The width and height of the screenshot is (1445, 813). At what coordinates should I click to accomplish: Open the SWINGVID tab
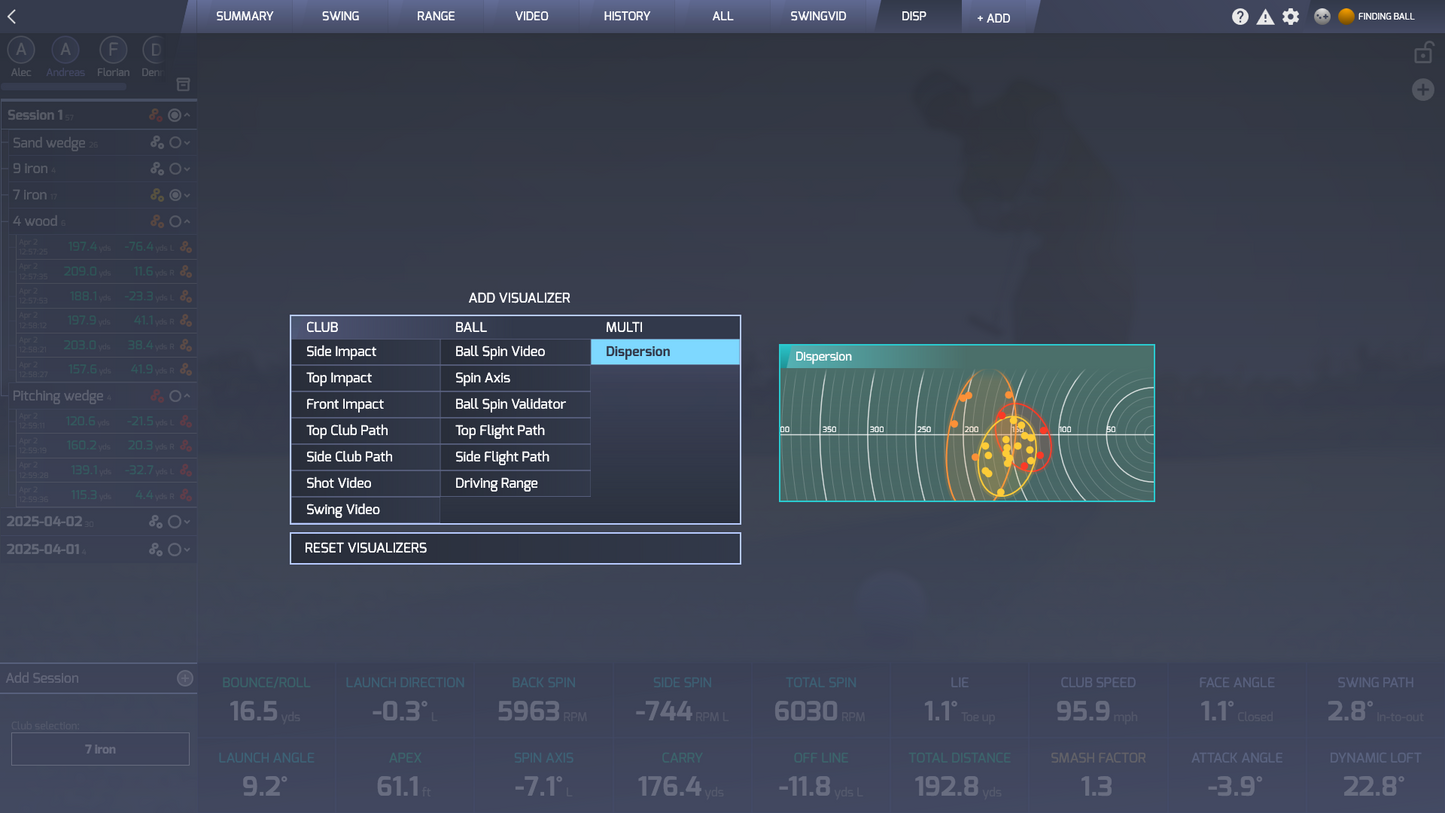click(820, 16)
